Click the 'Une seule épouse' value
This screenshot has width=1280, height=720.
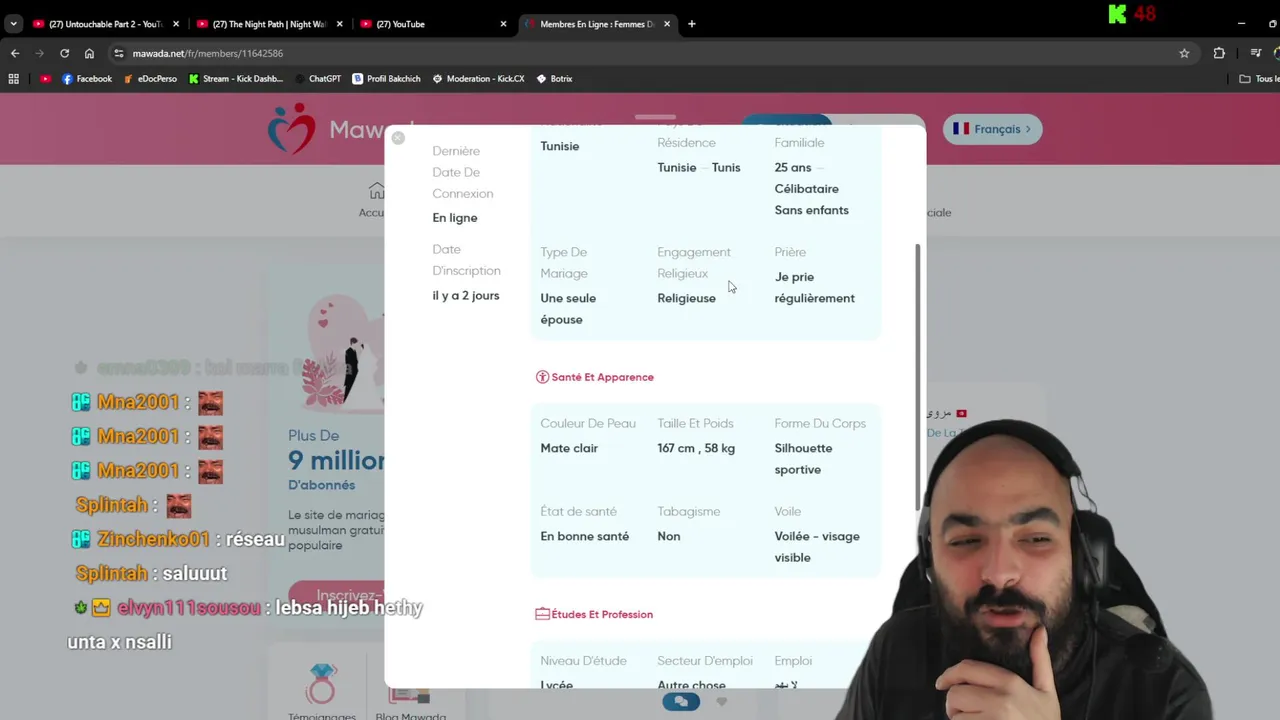point(568,309)
